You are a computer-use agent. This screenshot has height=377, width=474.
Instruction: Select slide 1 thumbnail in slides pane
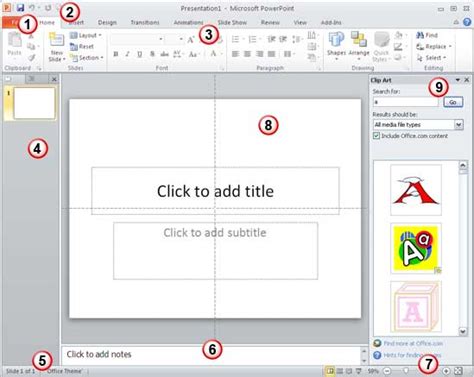34,103
